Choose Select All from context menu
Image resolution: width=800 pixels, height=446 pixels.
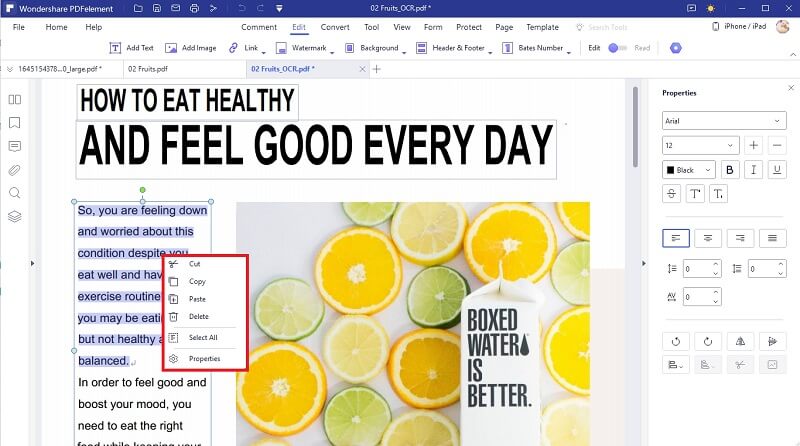203,337
